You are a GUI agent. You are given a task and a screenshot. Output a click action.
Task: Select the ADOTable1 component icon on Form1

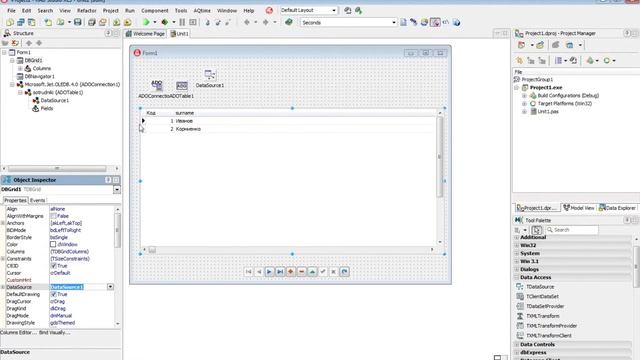pyautogui.click(x=182, y=85)
